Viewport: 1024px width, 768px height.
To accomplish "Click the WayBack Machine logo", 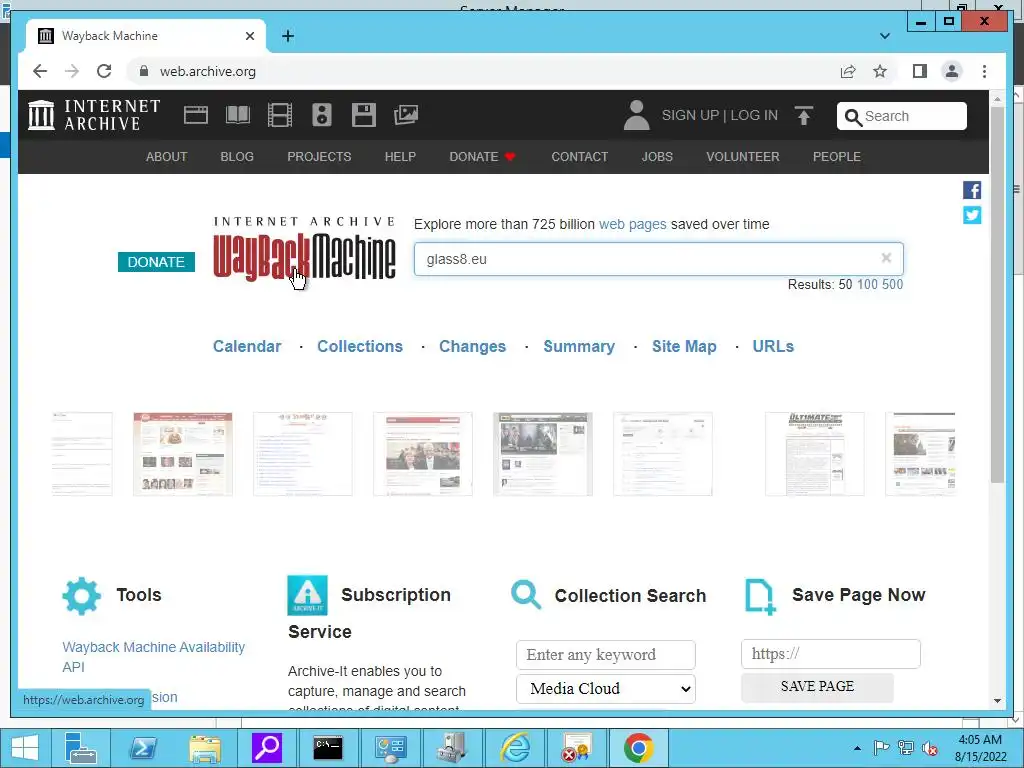I will point(304,249).
